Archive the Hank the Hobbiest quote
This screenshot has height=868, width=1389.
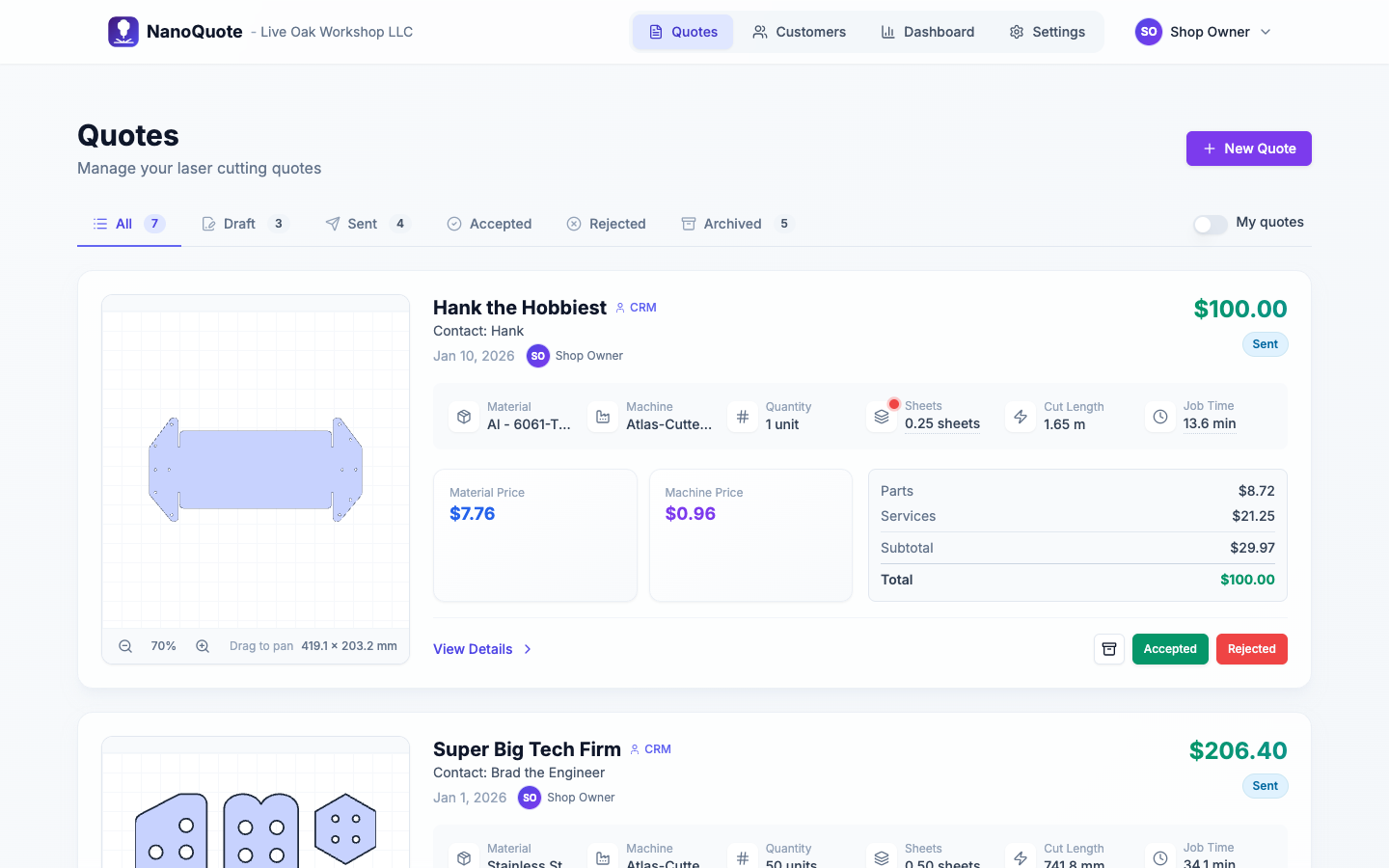click(1109, 649)
